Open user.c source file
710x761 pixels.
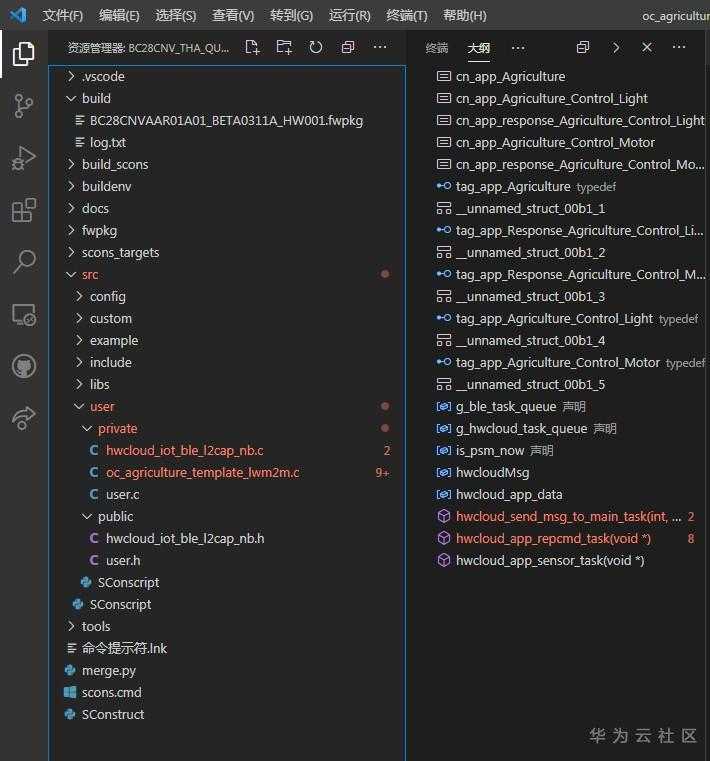(228, 495)
